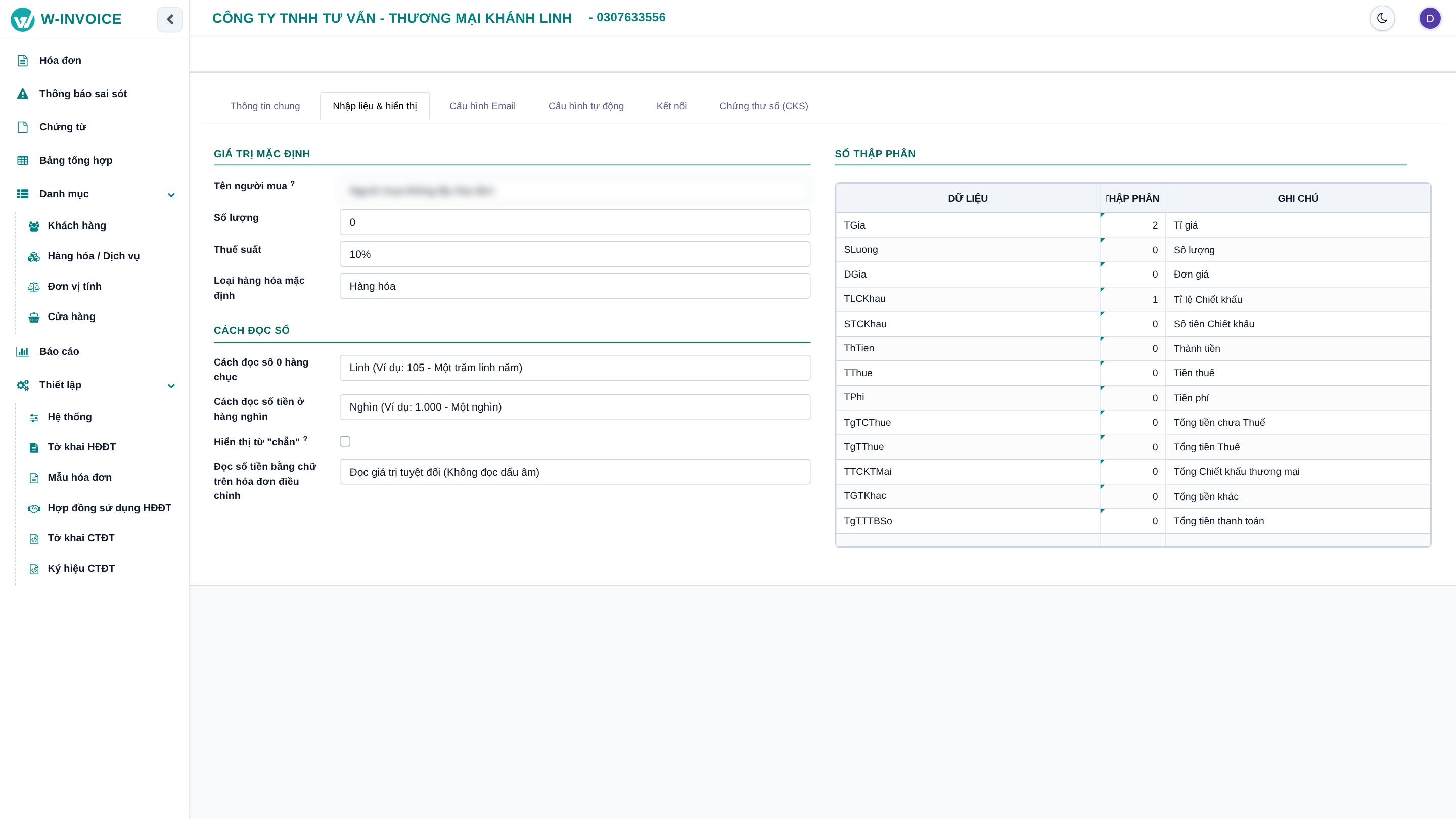Open Thông báo sai sót page
The width and height of the screenshot is (1456, 819).
(x=83, y=94)
